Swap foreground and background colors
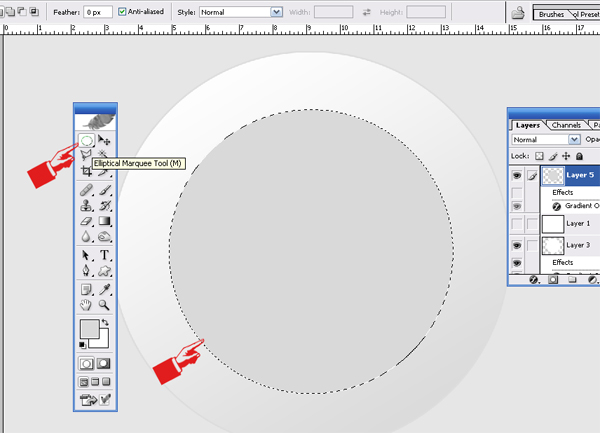 105,323
